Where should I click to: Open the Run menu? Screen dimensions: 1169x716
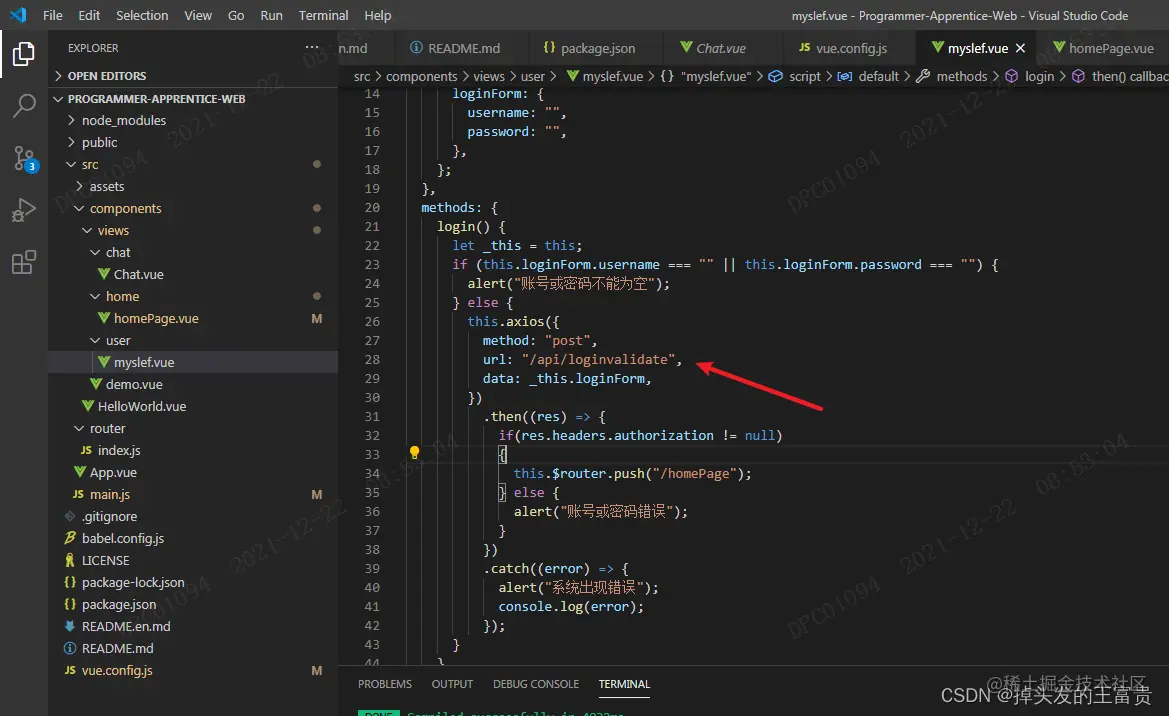click(x=271, y=15)
